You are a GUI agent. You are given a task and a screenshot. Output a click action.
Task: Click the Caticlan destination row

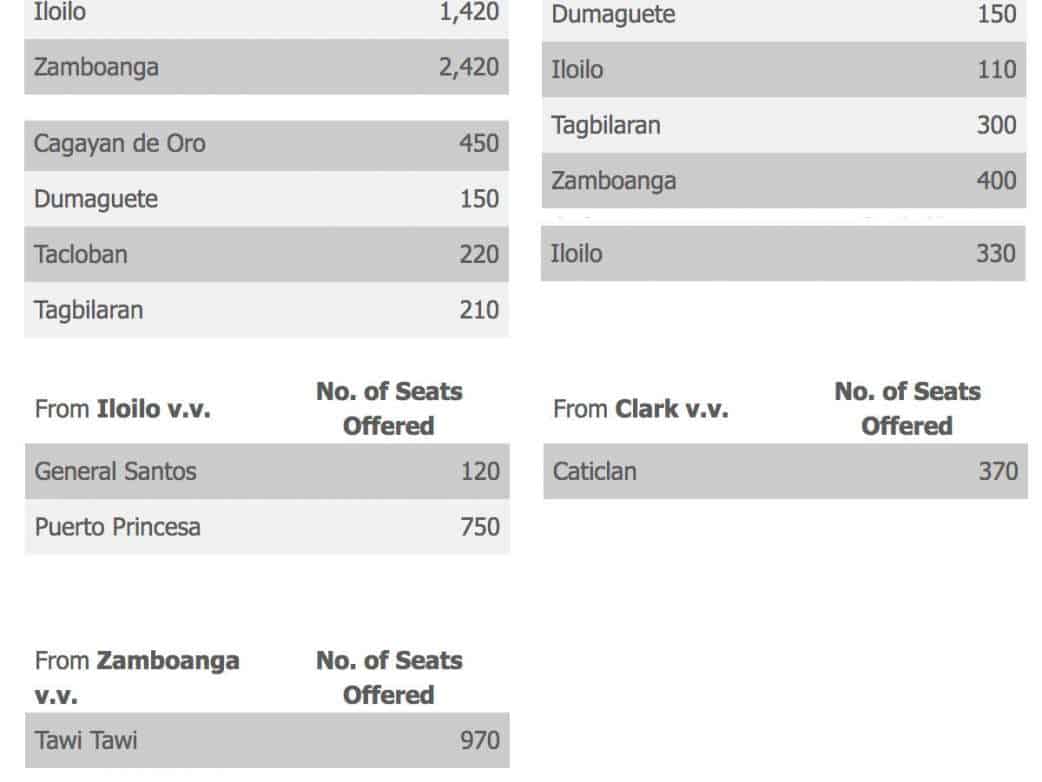coord(784,471)
